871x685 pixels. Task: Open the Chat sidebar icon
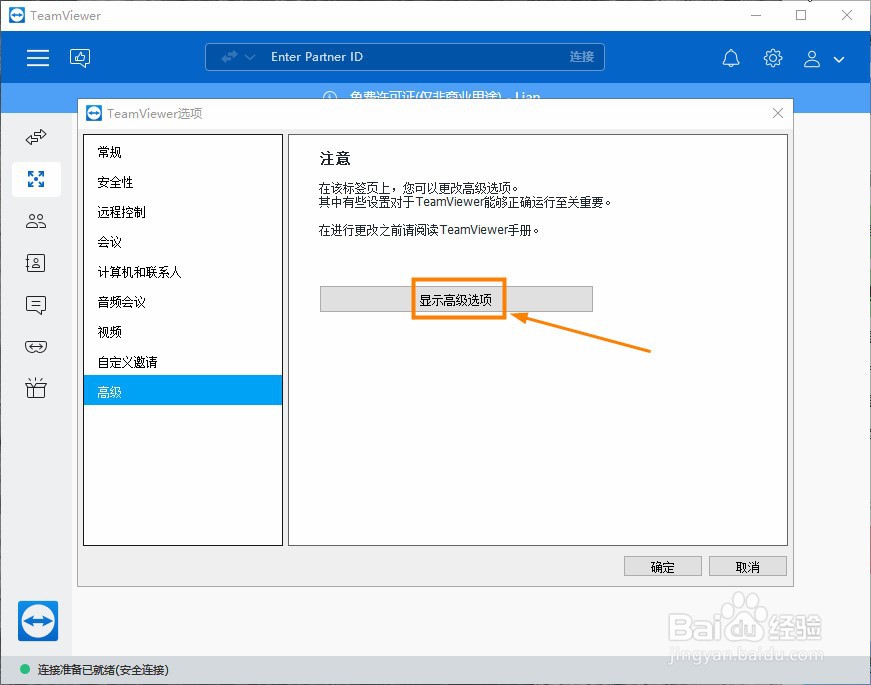coord(36,305)
